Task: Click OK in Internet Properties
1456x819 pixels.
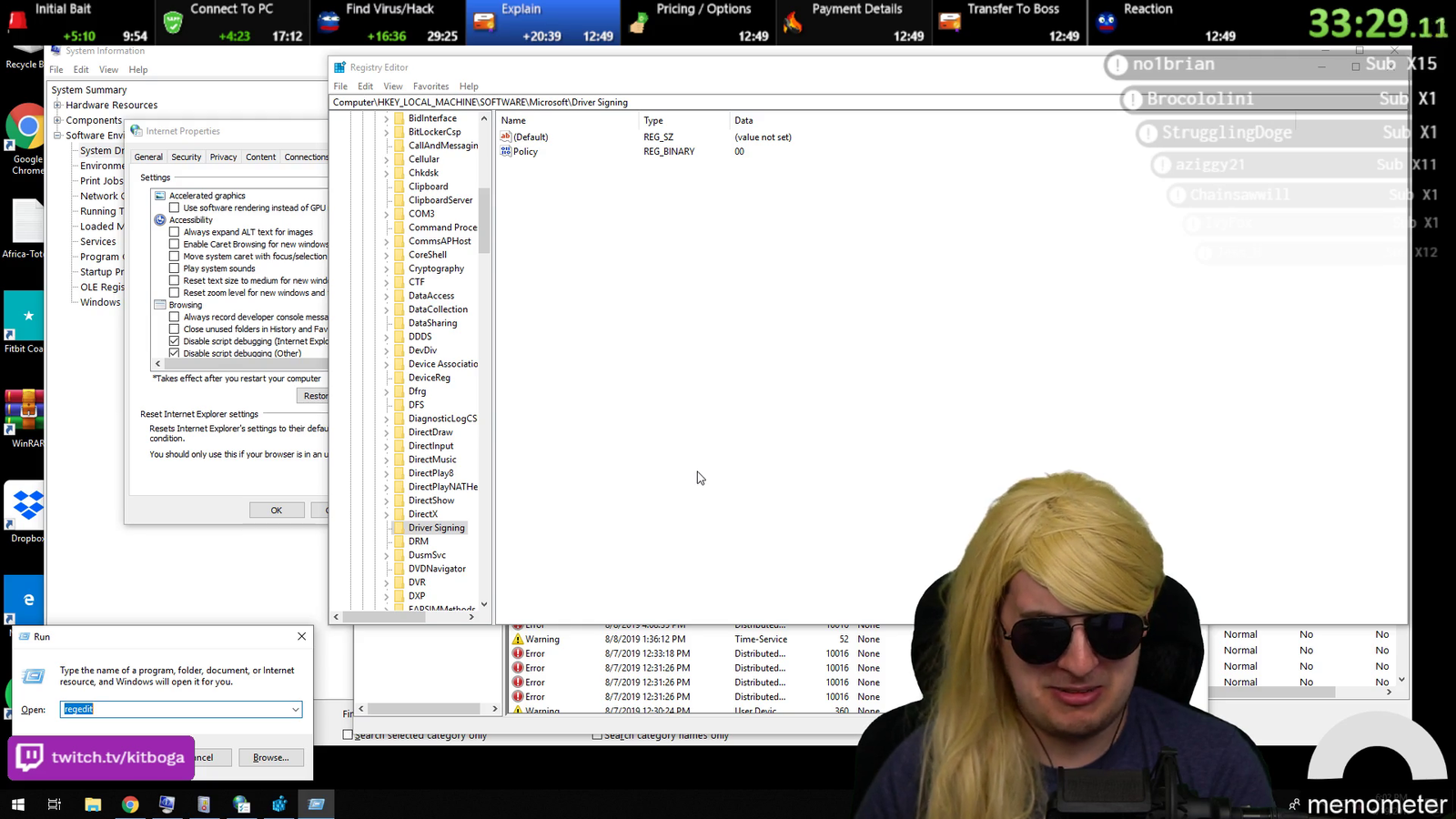Action: coord(277,511)
